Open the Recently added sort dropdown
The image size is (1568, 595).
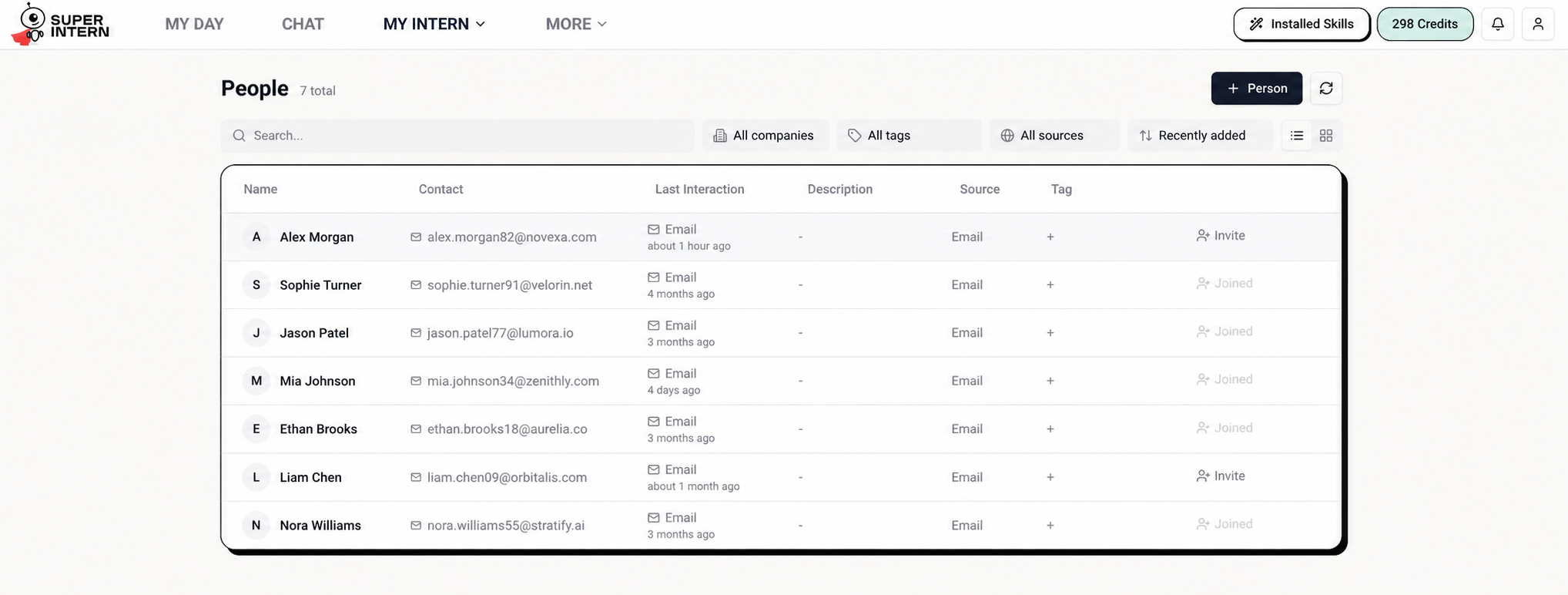[x=1200, y=136]
